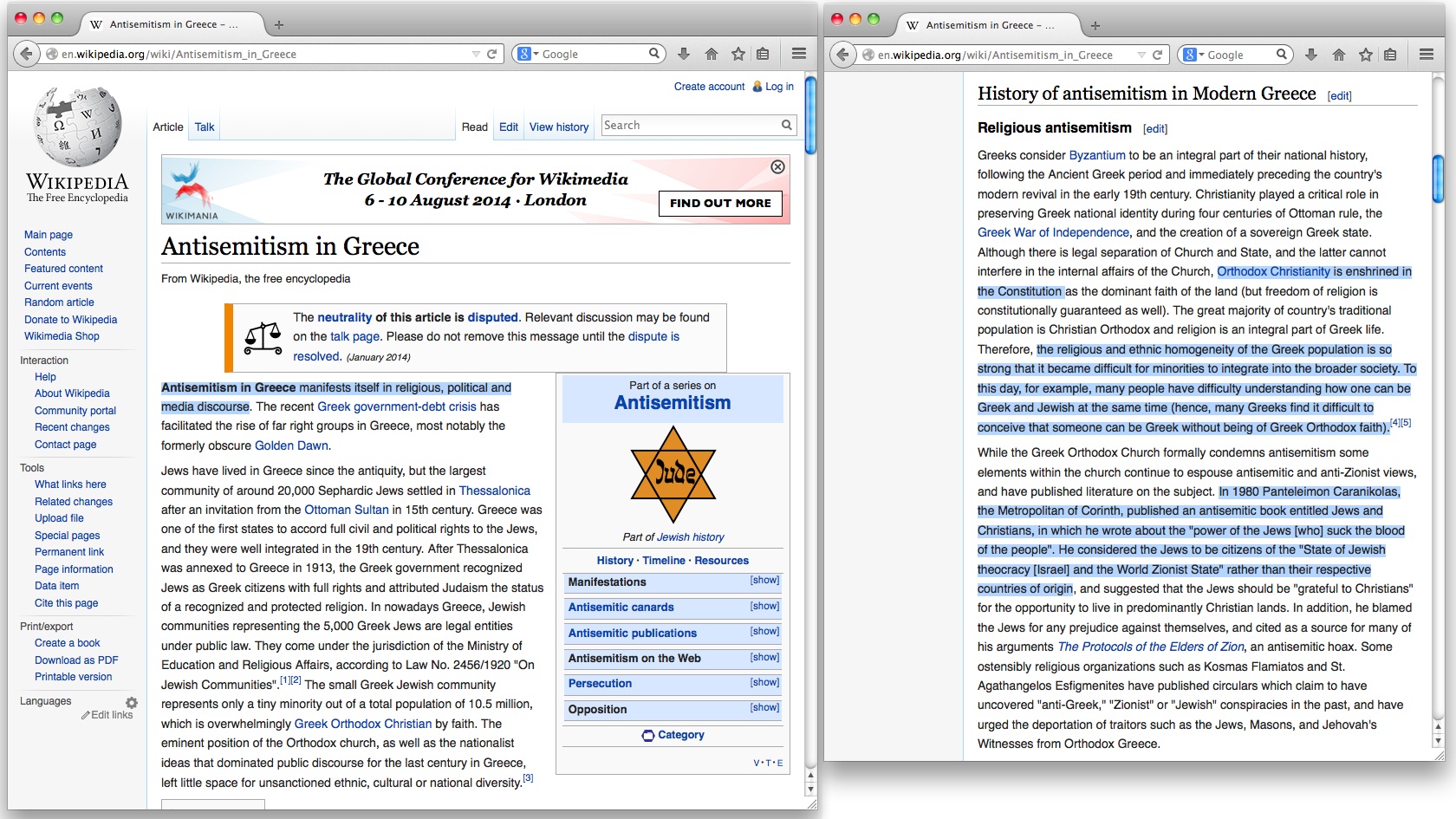Screen dimensions: 1456x819
Task: Expand the Opposition section with show
Action: point(764,707)
